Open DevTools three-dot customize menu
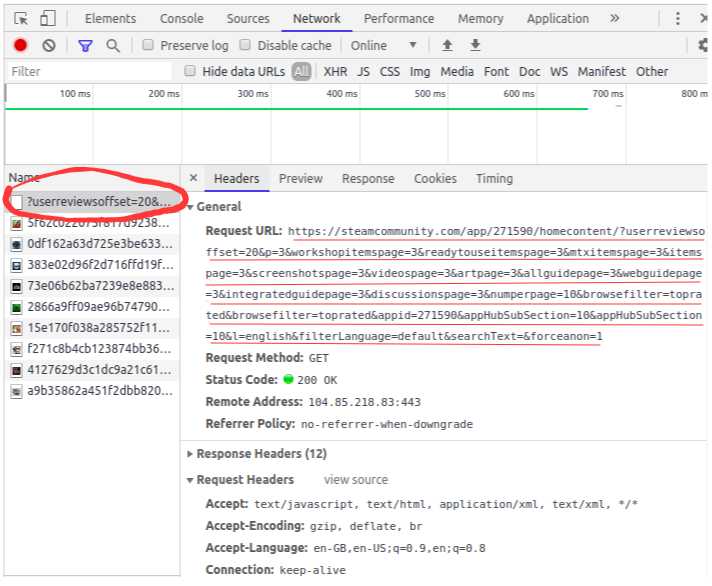Image resolution: width=712 pixels, height=586 pixels. pyautogui.click(x=677, y=19)
